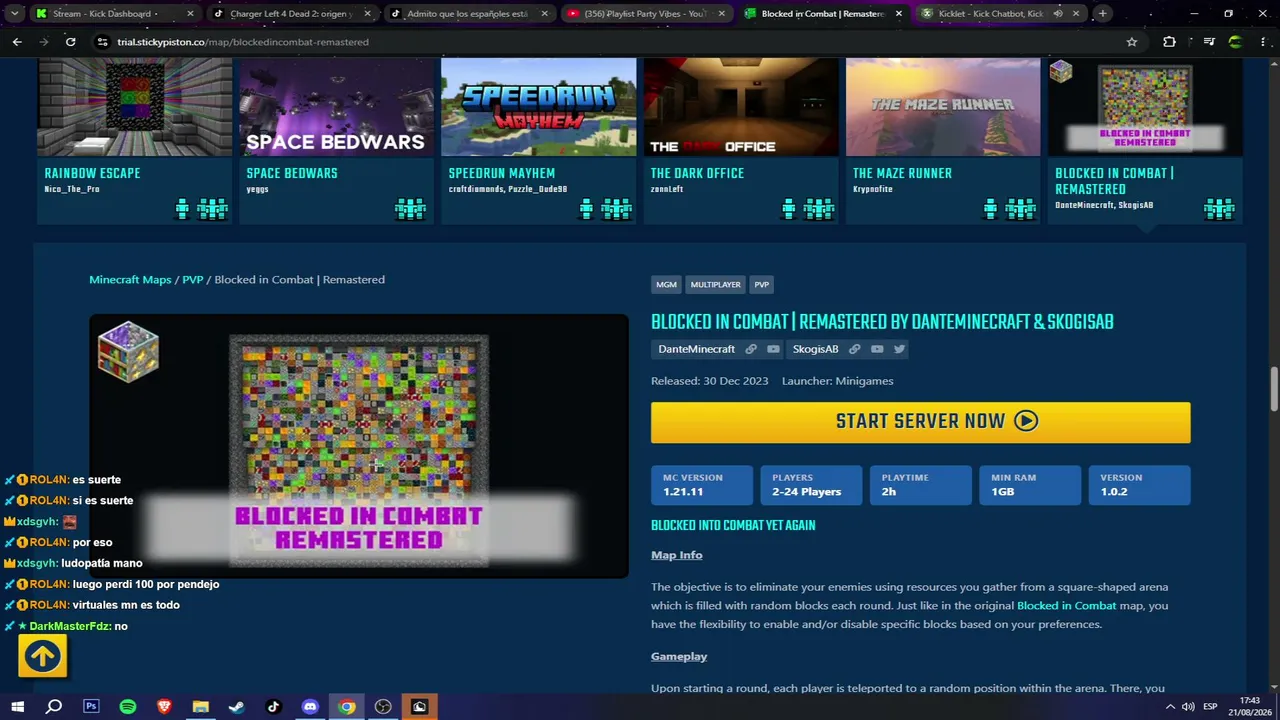Click 'Launcher: Minigames' text
The image size is (1280, 720).
point(838,381)
